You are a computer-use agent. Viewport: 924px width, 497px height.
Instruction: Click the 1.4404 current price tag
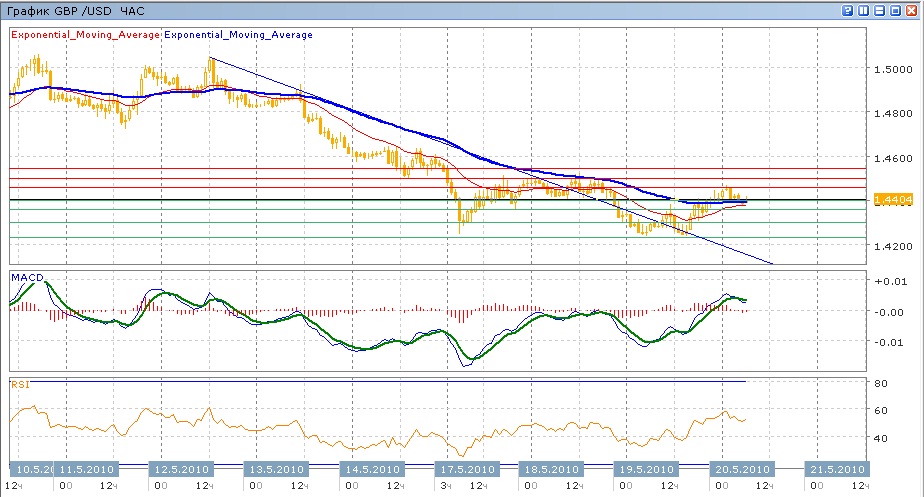pos(892,200)
